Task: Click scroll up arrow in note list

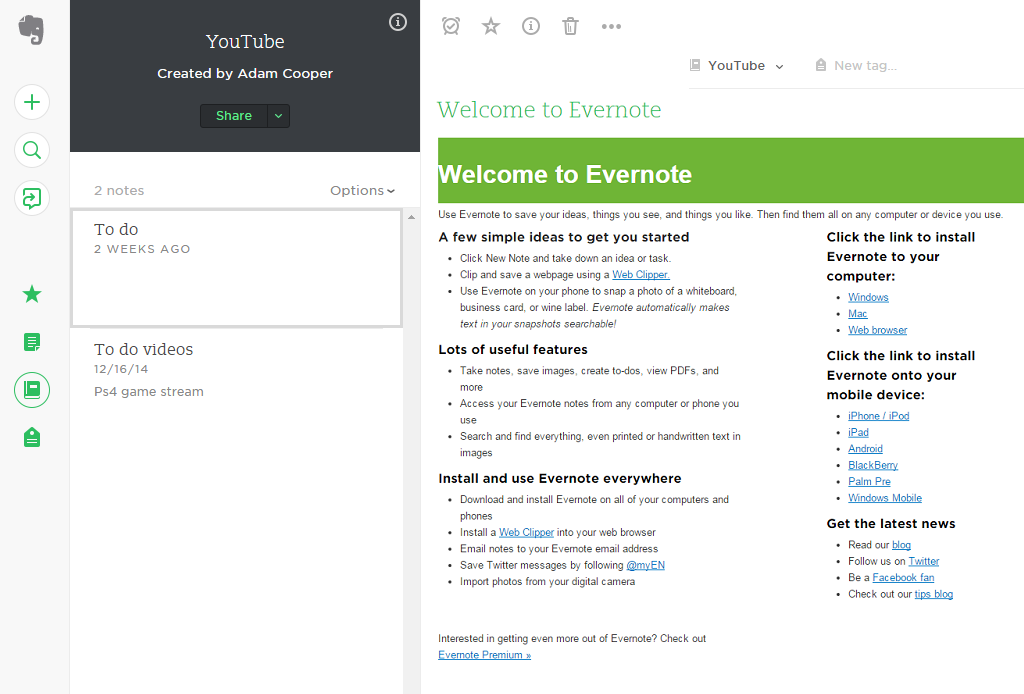Action: tap(411, 217)
